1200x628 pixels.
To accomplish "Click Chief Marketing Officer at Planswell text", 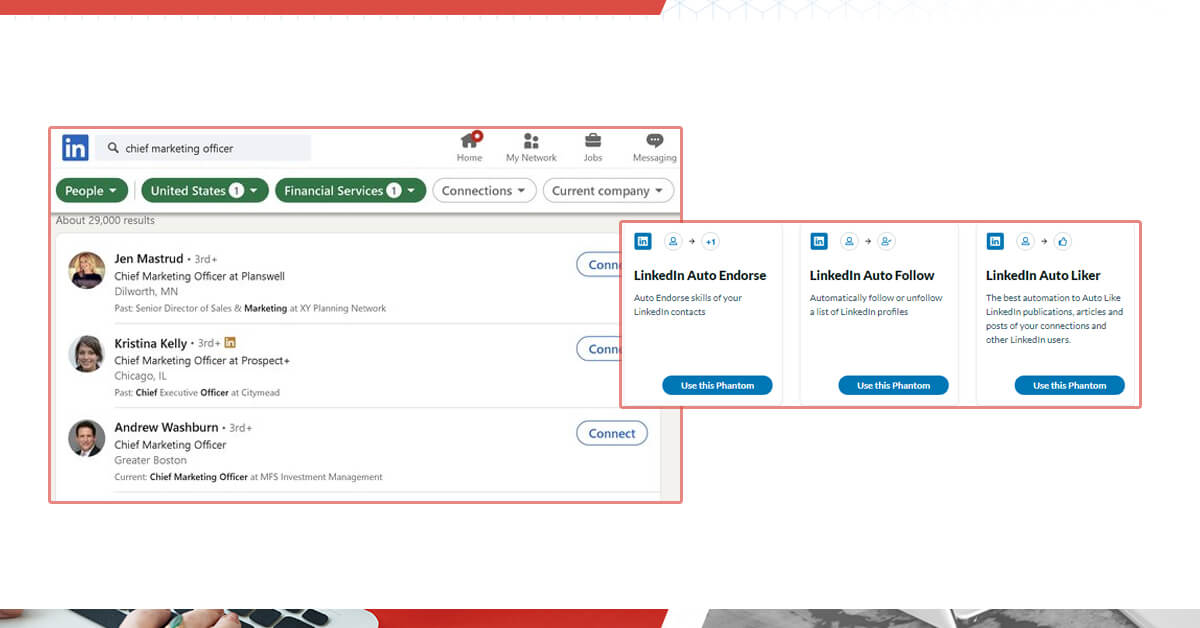I will [199, 276].
